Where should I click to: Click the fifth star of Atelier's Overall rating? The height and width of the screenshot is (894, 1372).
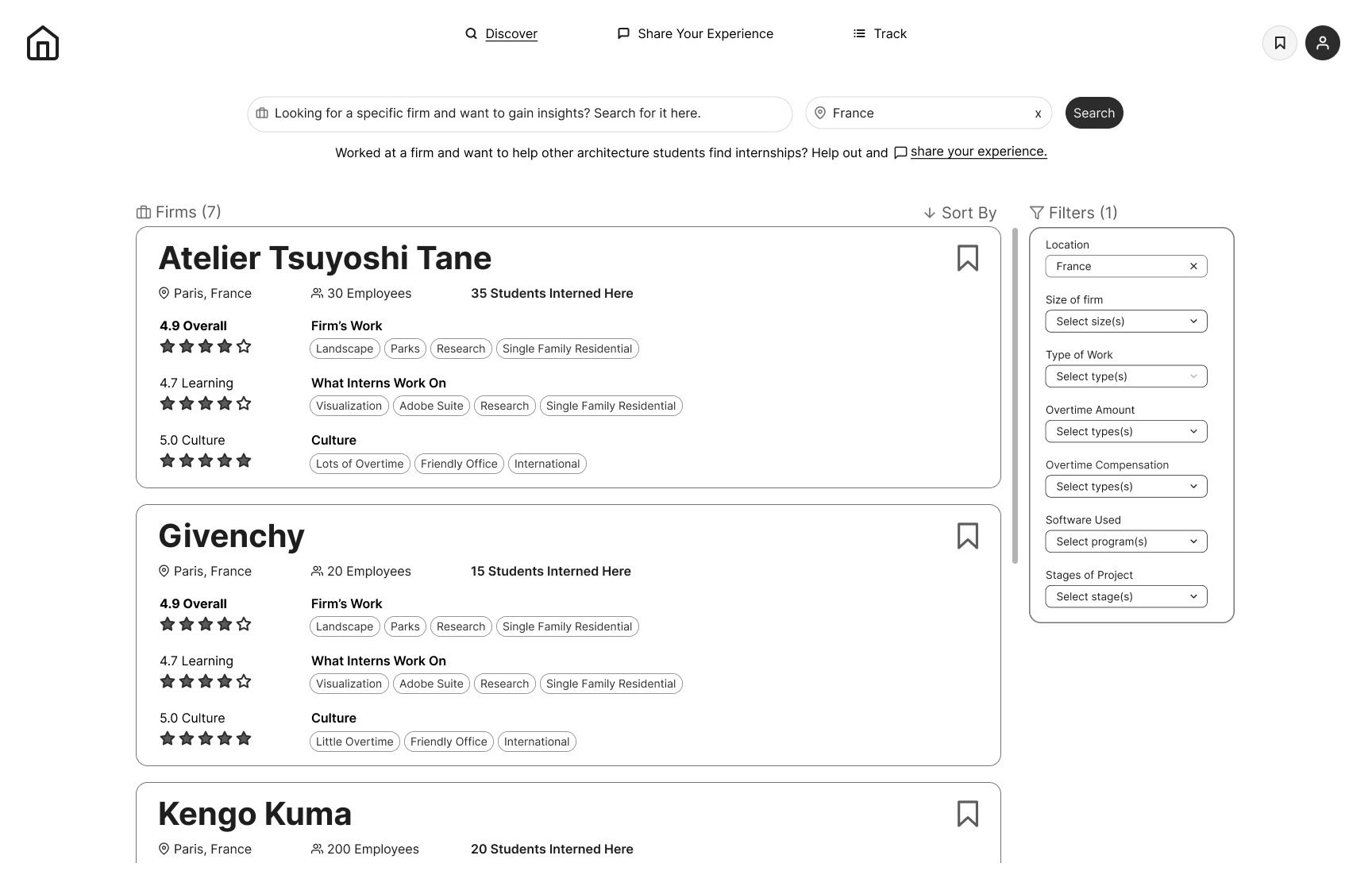pyautogui.click(x=244, y=346)
